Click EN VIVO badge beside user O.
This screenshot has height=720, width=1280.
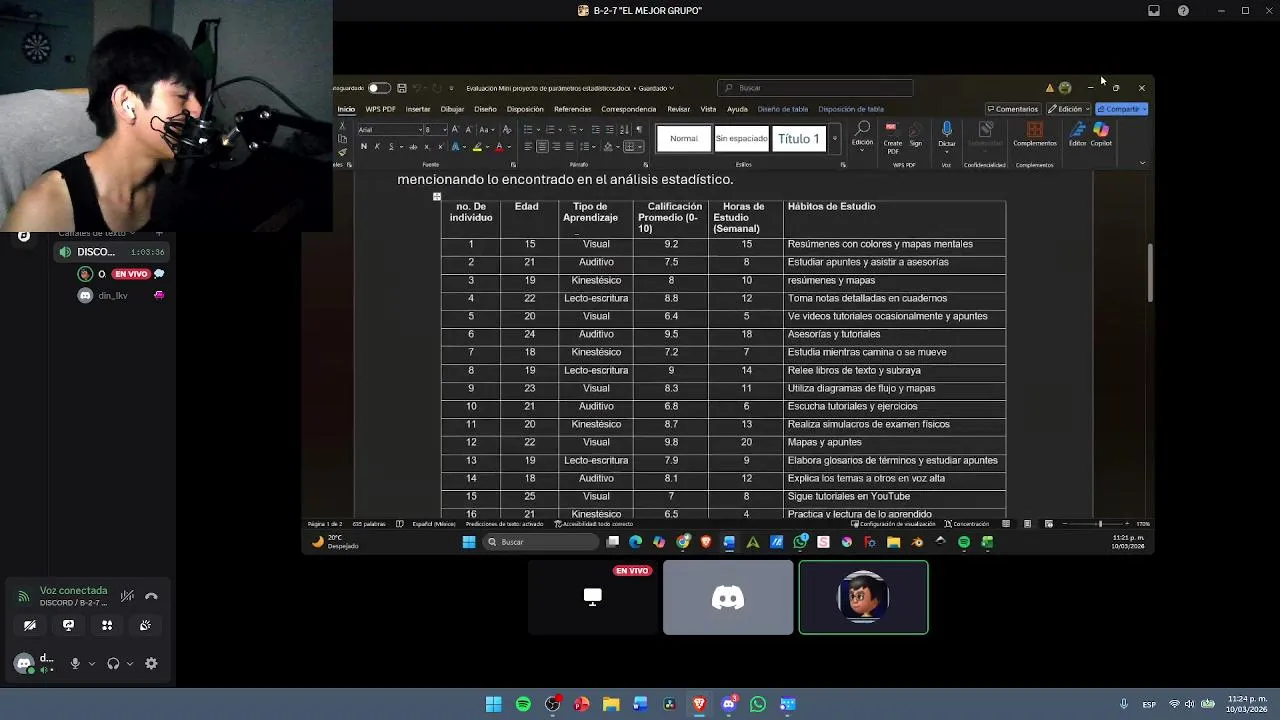tap(131, 274)
